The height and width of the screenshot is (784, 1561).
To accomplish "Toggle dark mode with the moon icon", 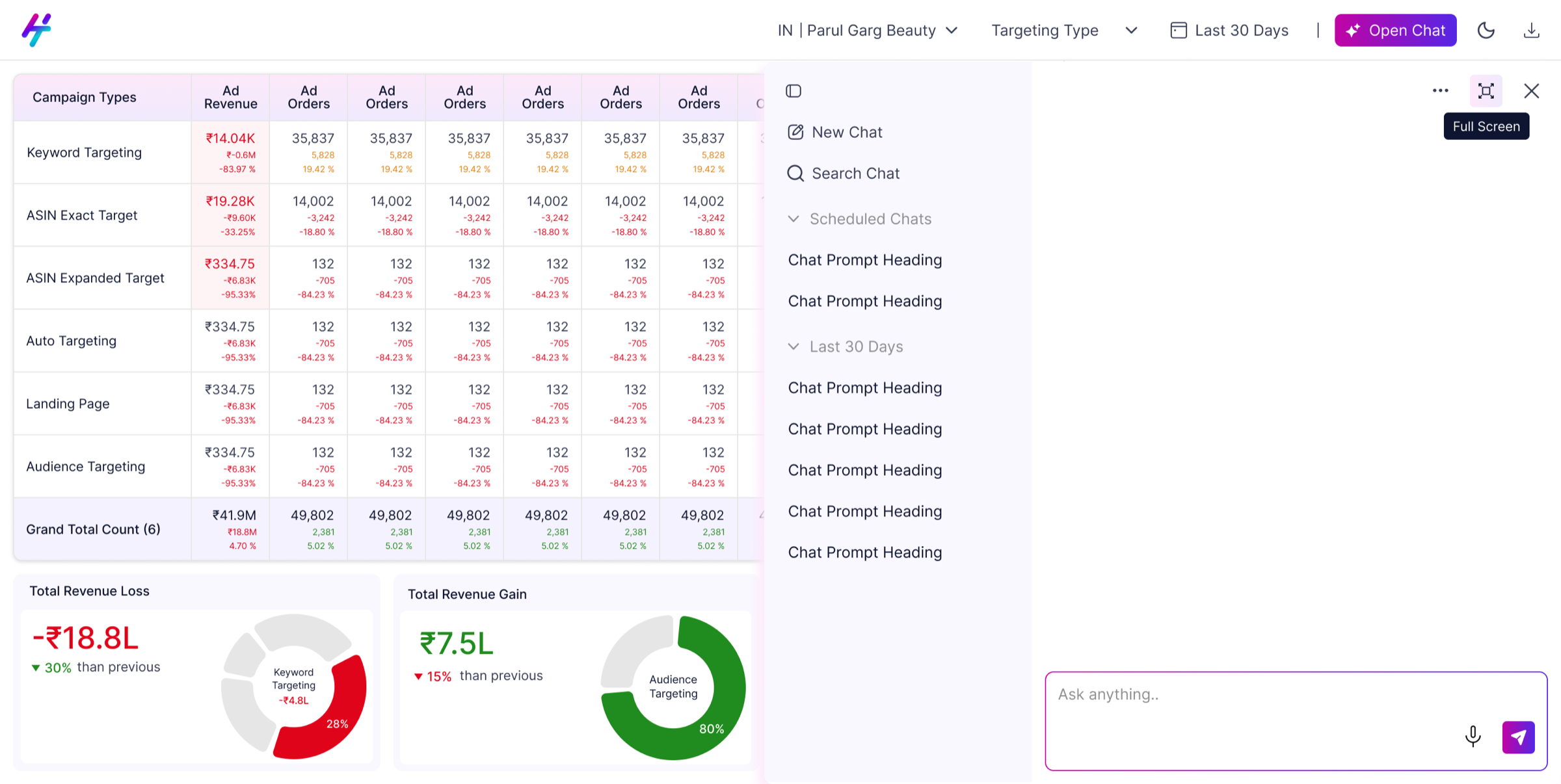I will [x=1486, y=31].
